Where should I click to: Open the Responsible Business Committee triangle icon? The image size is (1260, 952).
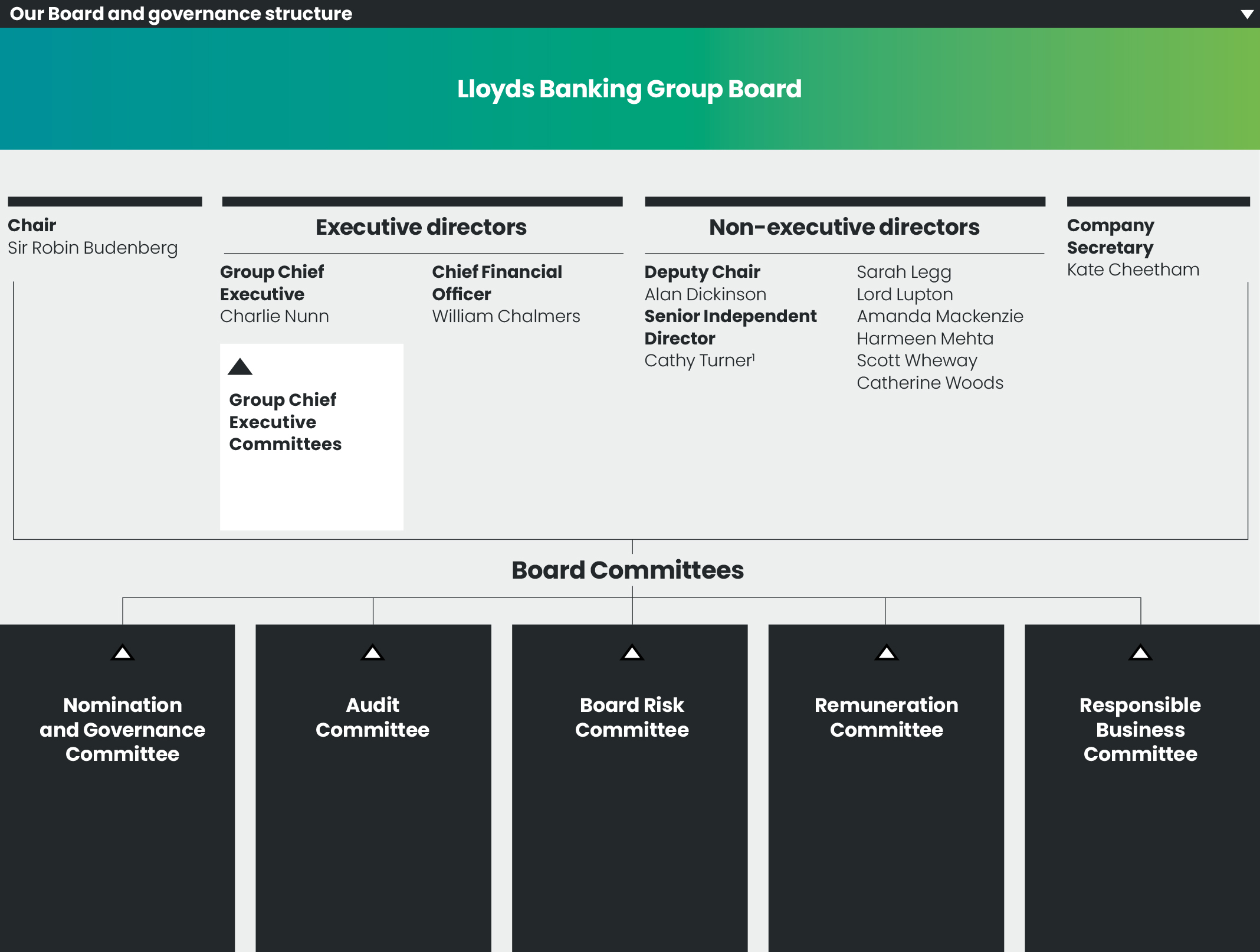coord(1140,652)
